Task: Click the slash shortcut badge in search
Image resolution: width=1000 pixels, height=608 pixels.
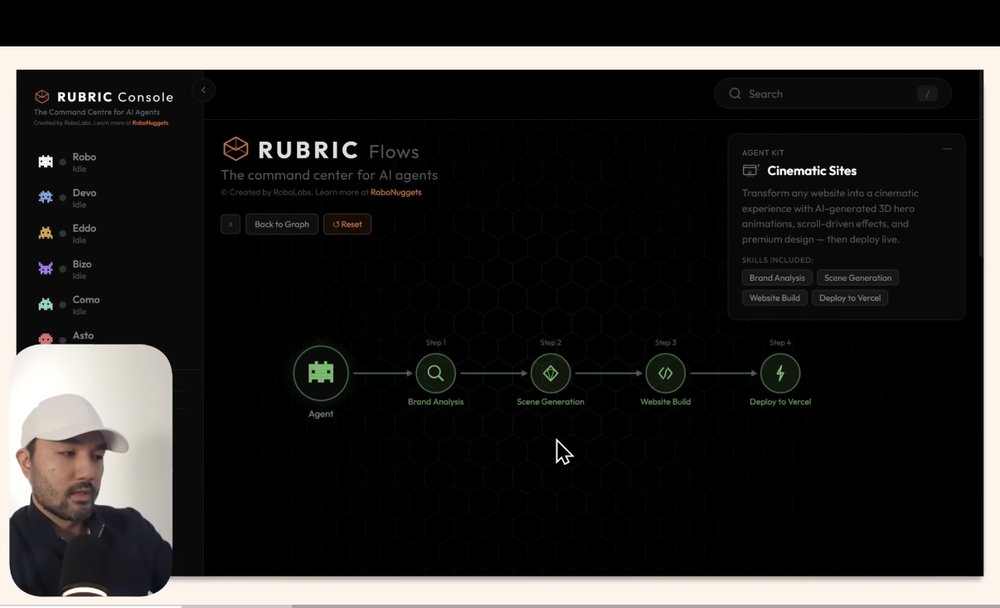Action: coord(927,94)
